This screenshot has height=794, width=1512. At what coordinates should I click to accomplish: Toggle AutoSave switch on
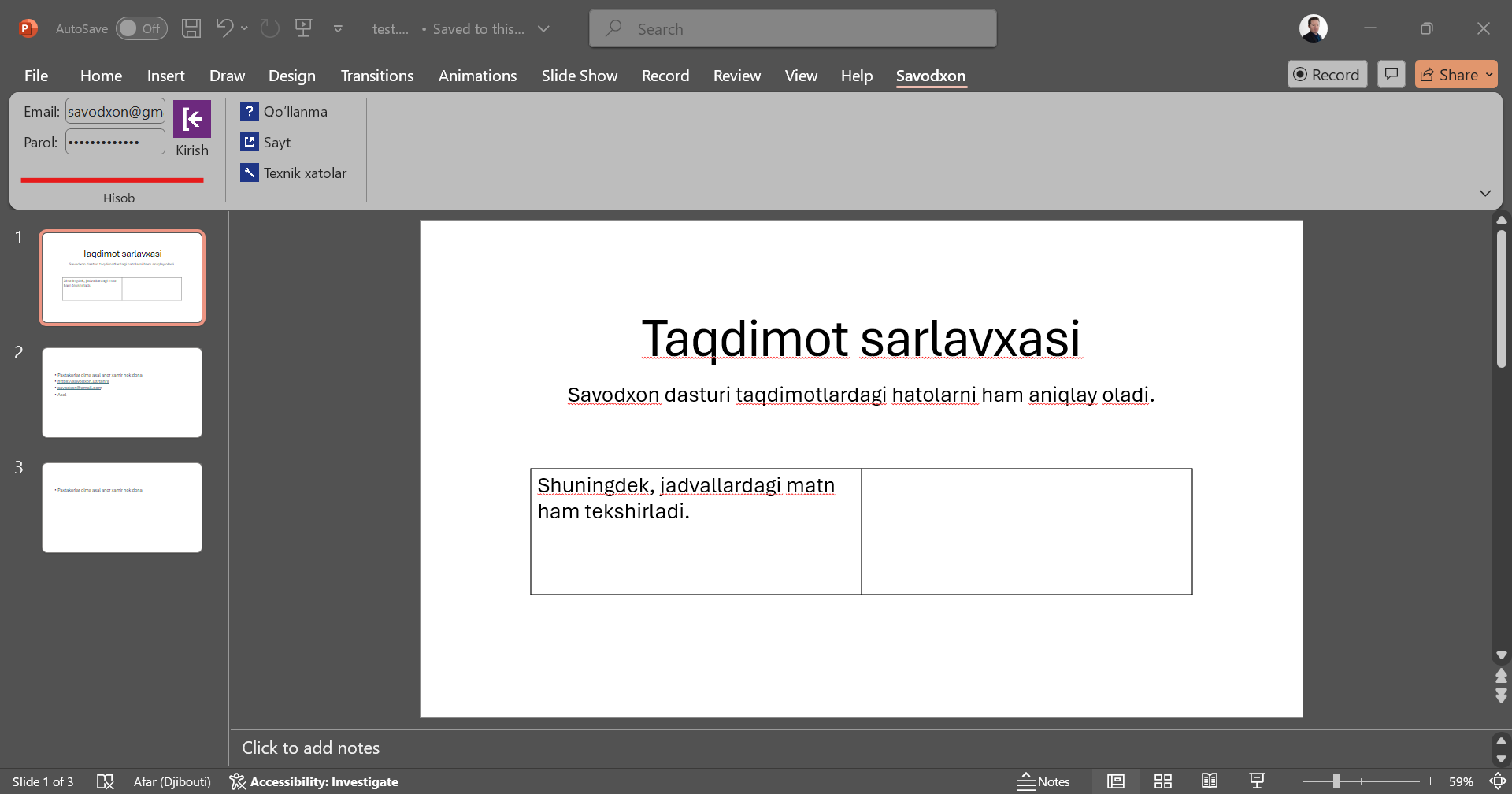(x=142, y=29)
